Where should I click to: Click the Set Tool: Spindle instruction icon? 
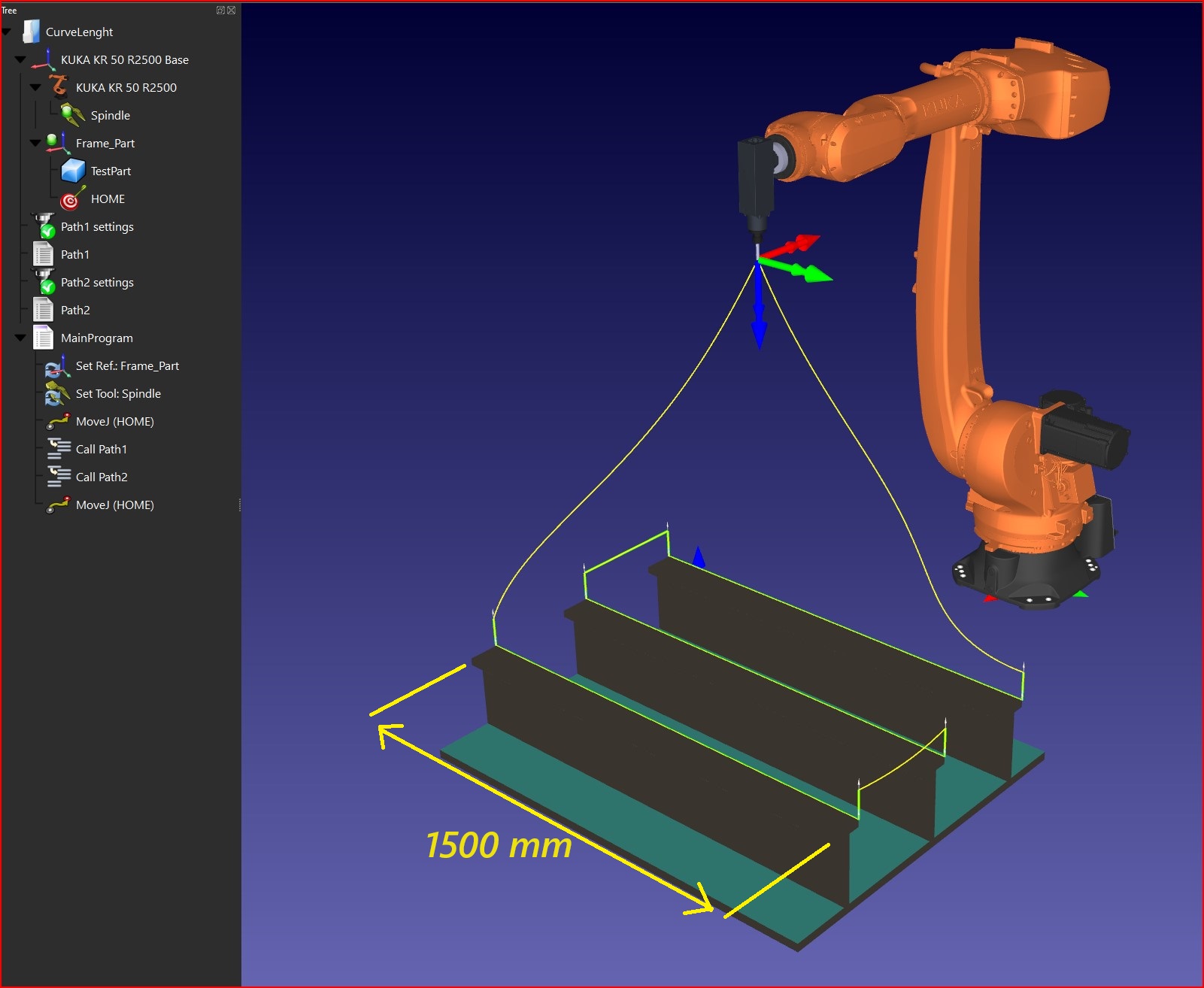click(x=58, y=394)
